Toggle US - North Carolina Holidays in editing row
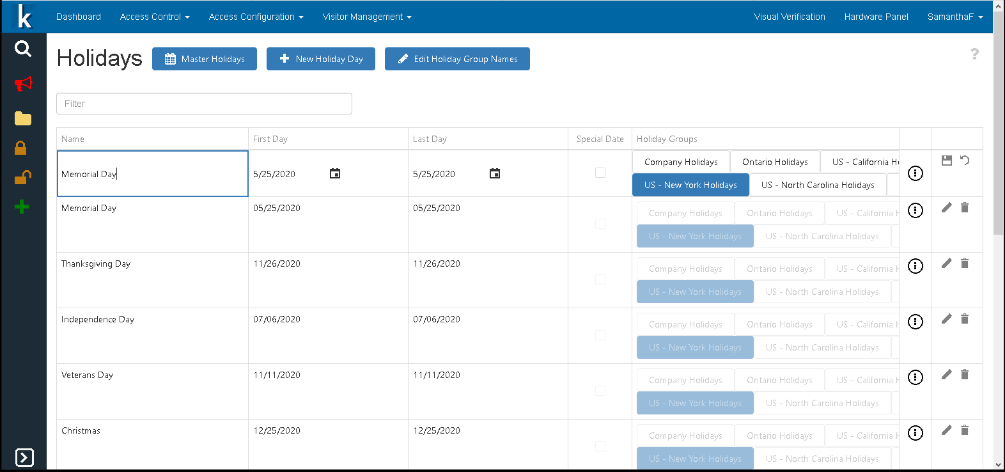 817,185
